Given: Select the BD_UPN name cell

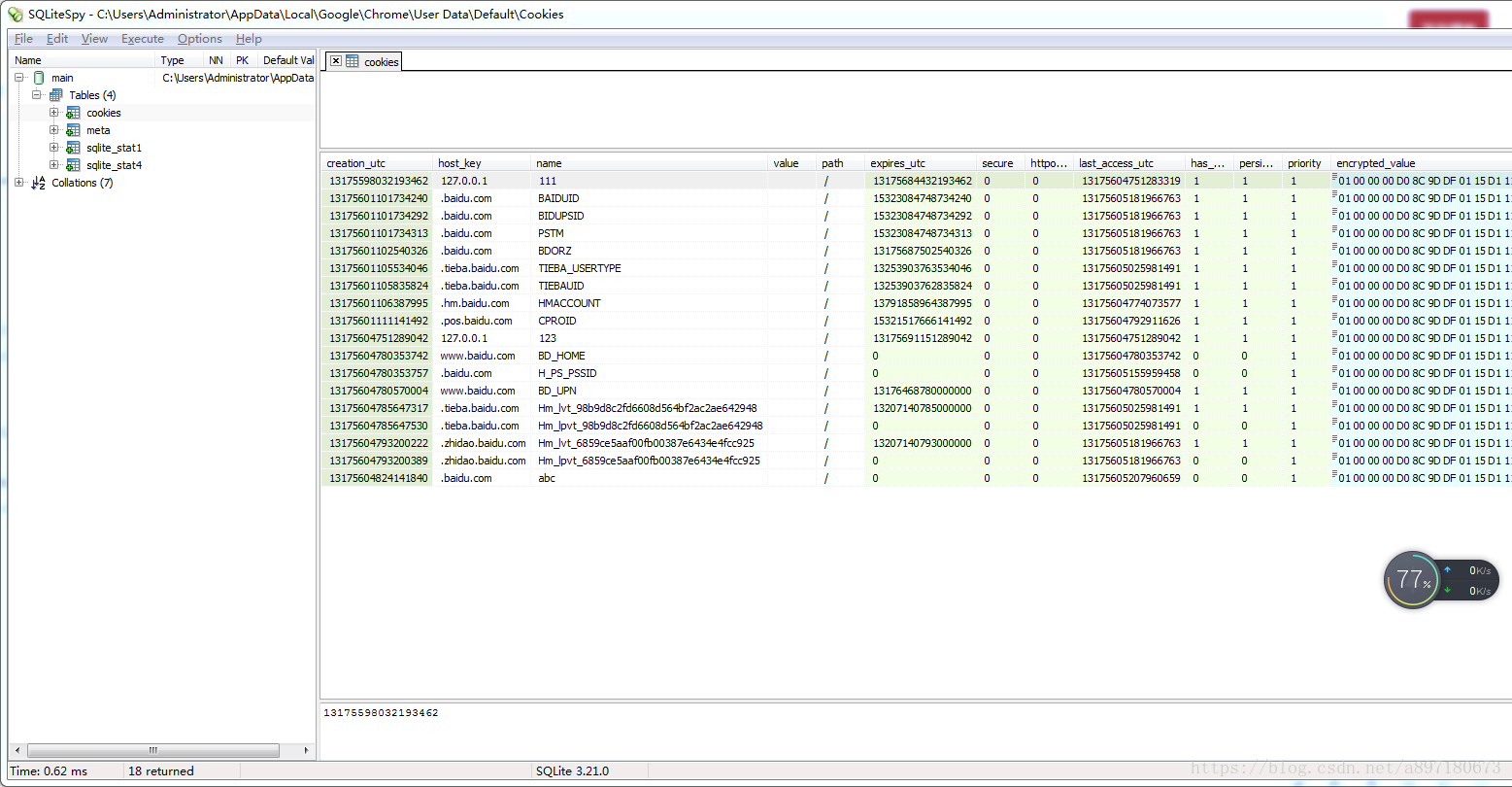Looking at the screenshot, I should point(650,391).
